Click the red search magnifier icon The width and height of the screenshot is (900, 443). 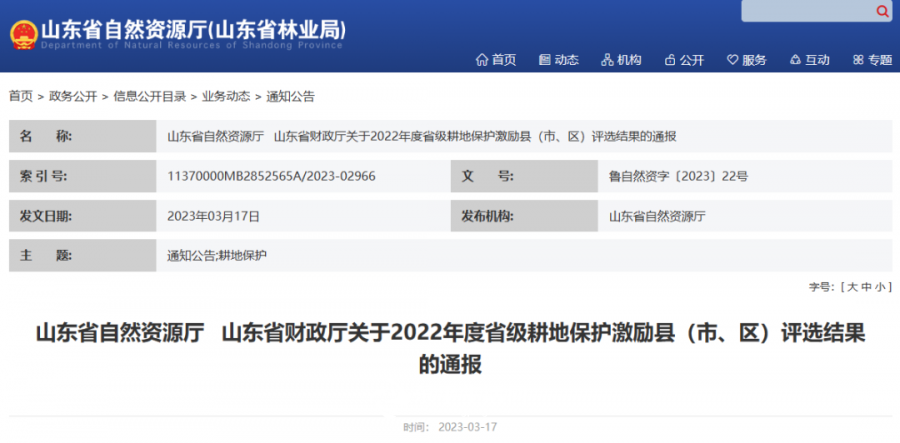tap(882, 11)
